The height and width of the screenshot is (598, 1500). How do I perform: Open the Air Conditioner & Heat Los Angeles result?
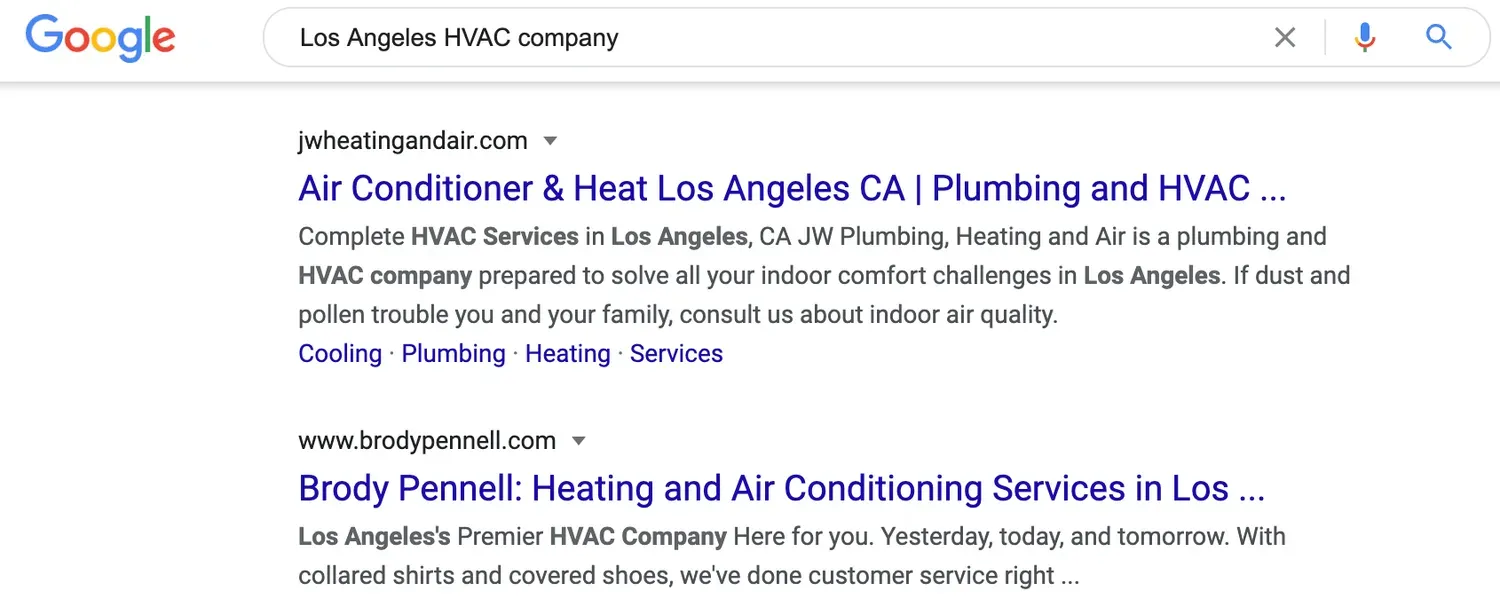pos(792,188)
